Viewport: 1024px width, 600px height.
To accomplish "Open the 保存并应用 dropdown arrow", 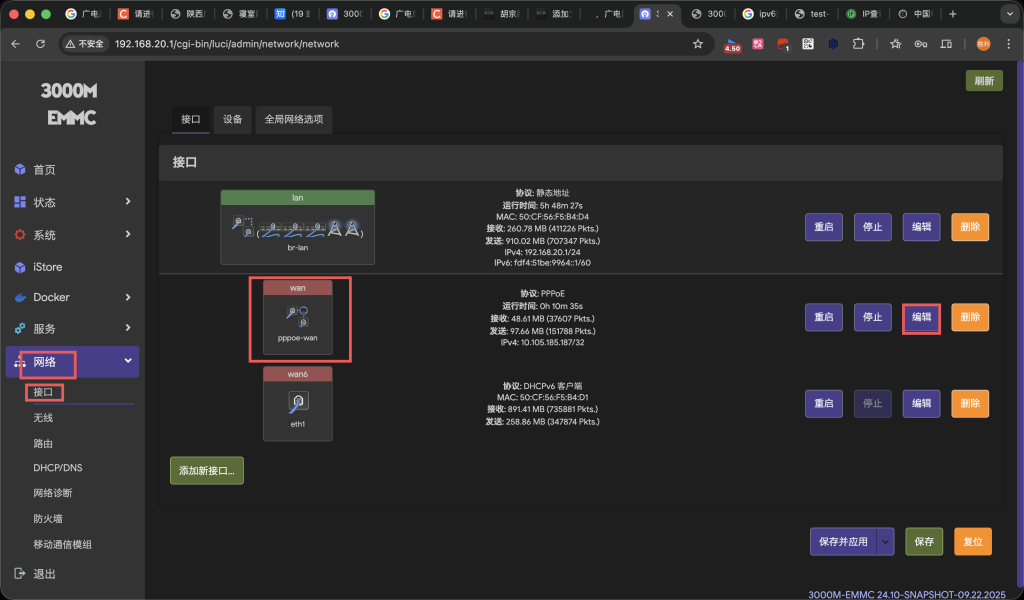I will click(x=884, y=541).
